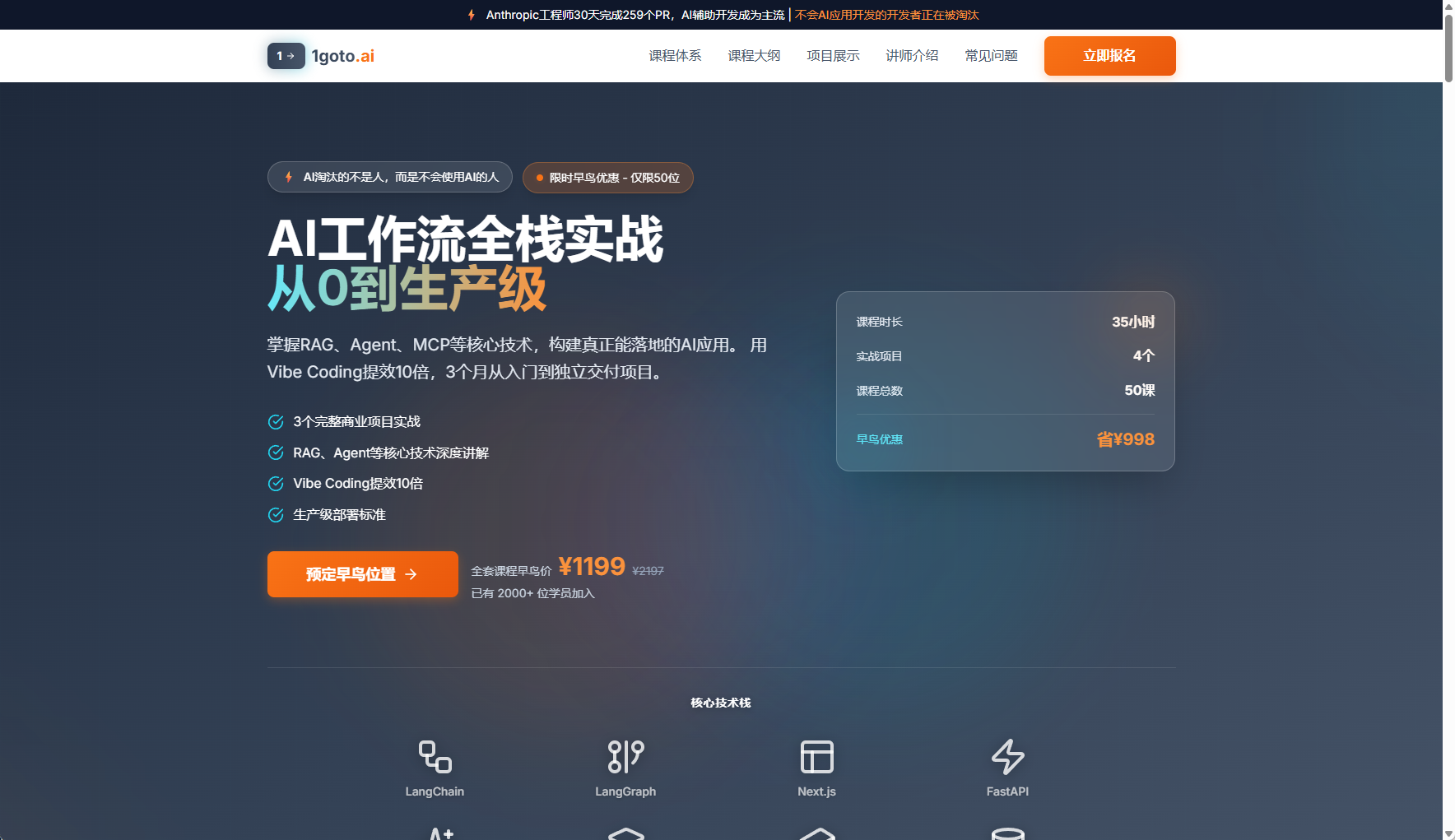
Task: Click the orange dot in 限时早鸟优惠 badge
Action: [x=539, y=178]
